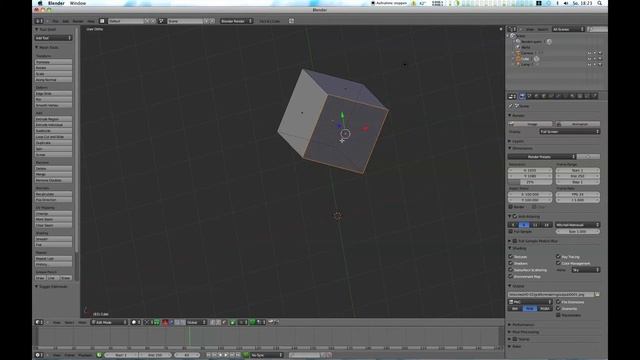The width and height of the screenshot is (640, 360).
Task: Open the Window menu in macOS menu bar
Action: click(x=78, y=3)
